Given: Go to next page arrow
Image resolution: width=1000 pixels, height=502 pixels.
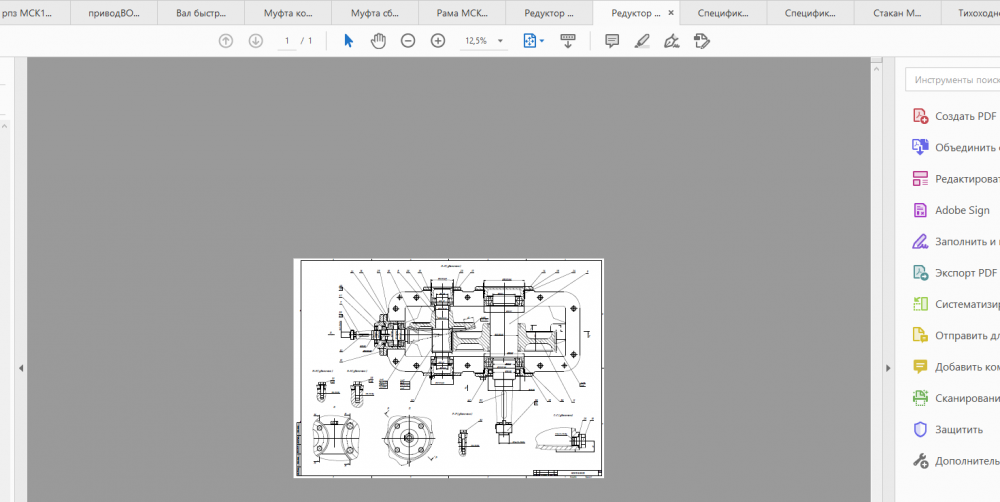Looking at the screenshot, I should pyautogui.click(x=256, y=41).
